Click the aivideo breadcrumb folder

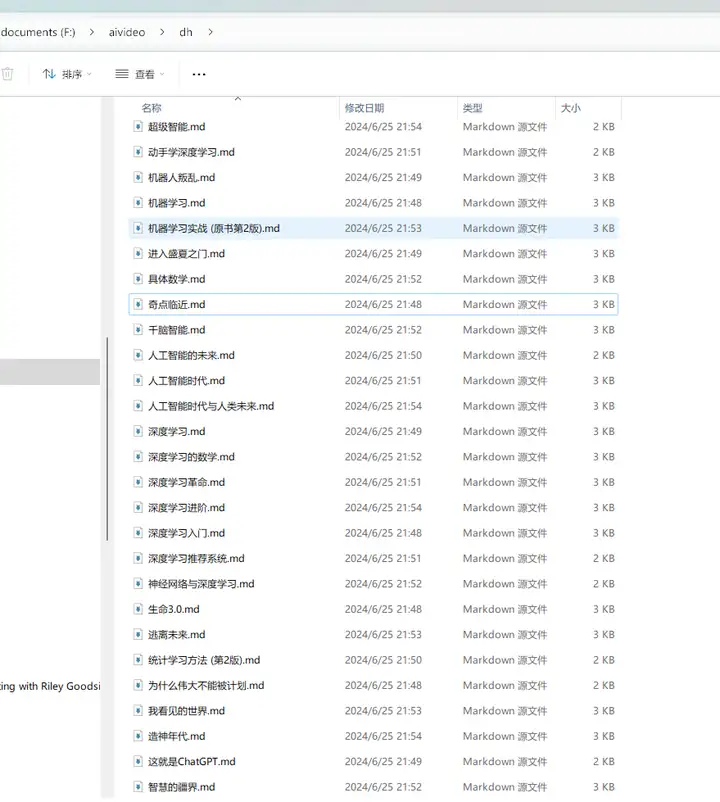(127, 32)
